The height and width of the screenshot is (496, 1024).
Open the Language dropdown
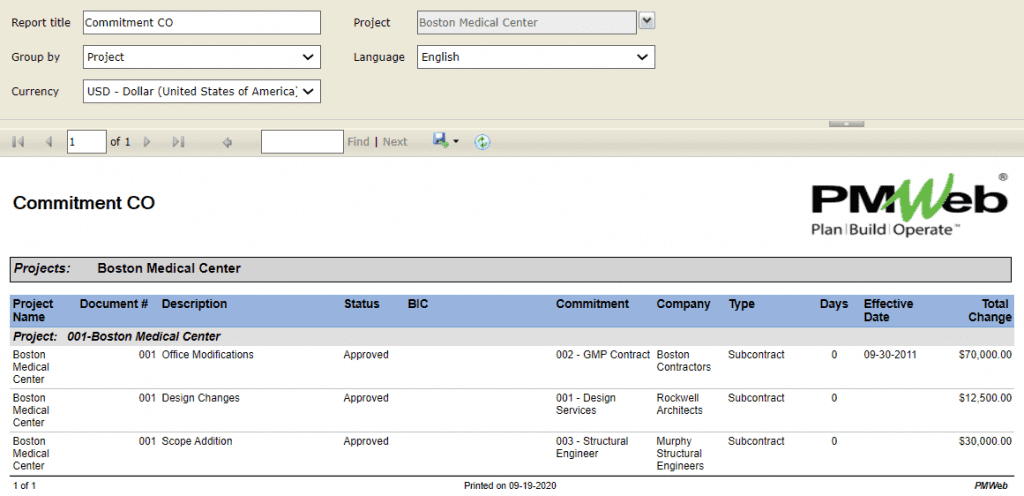click(x=536, y=57)
